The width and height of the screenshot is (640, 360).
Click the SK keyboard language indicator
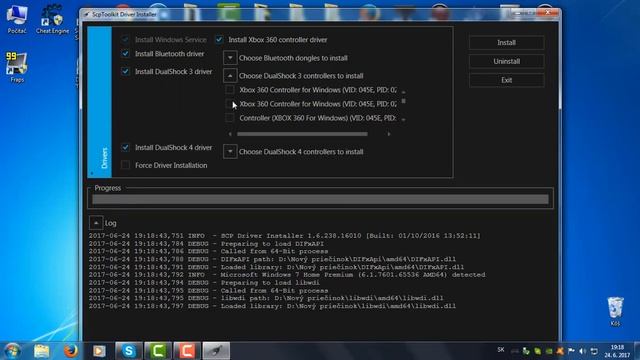click(501, 350)
